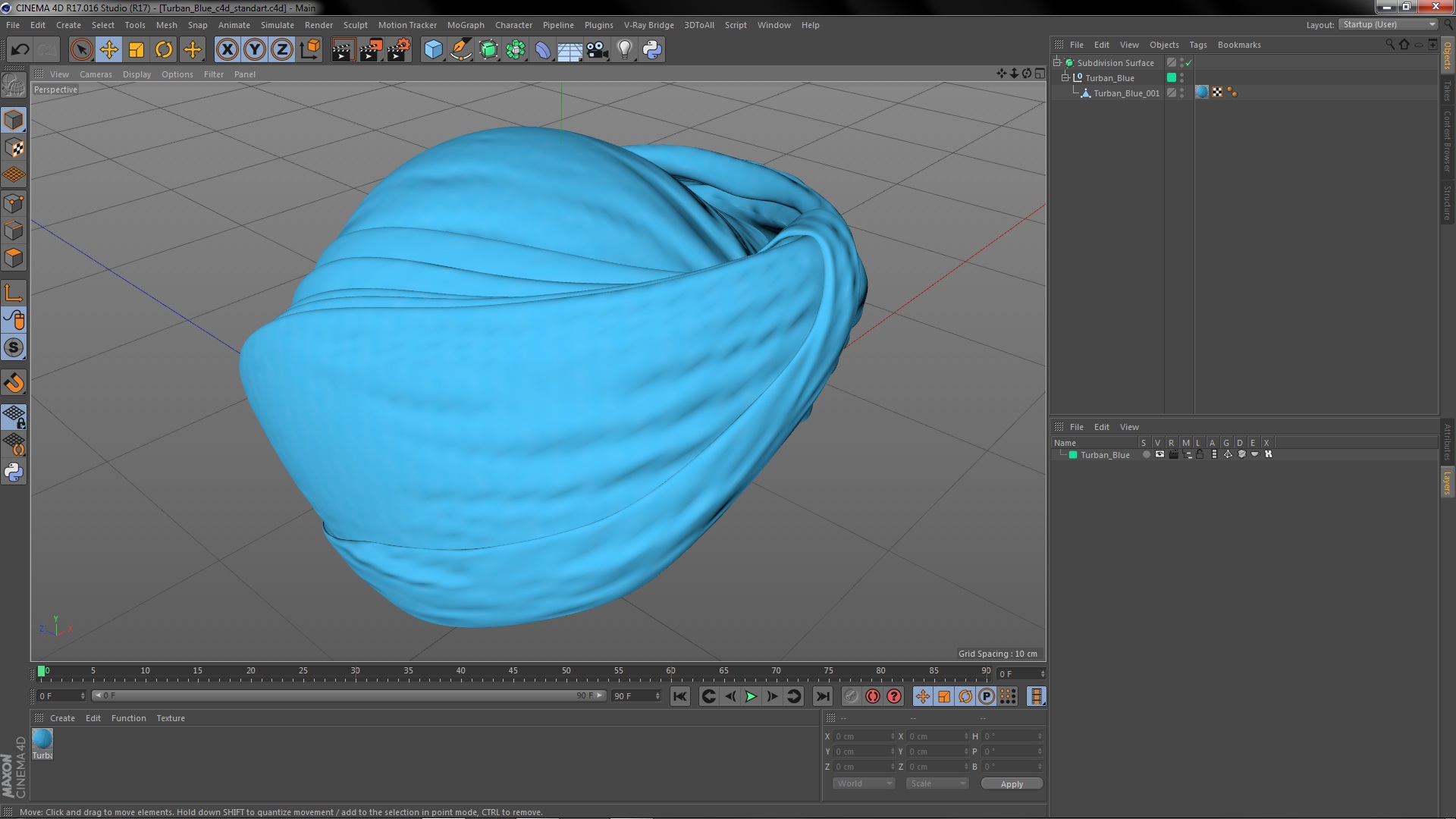
Task: Open the Render Settings icon
Action: pos(398,50)
